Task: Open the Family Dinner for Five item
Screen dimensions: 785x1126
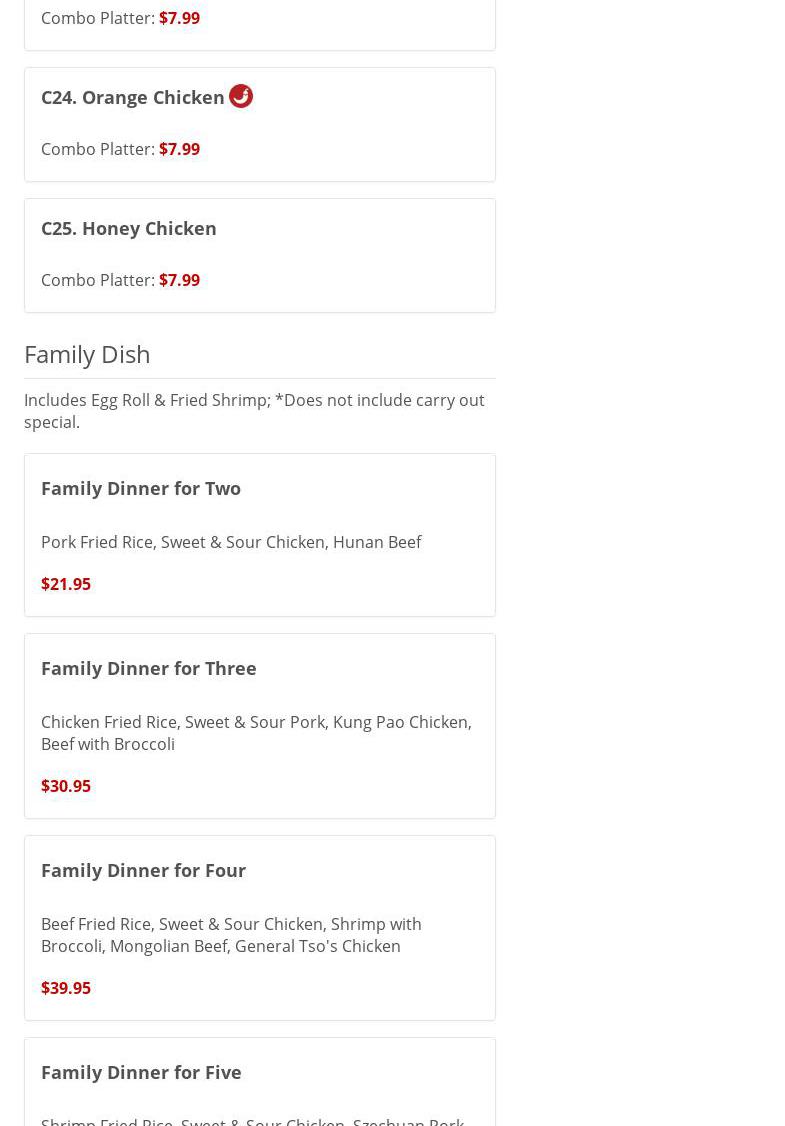Action: click(x=141, y=1072)
